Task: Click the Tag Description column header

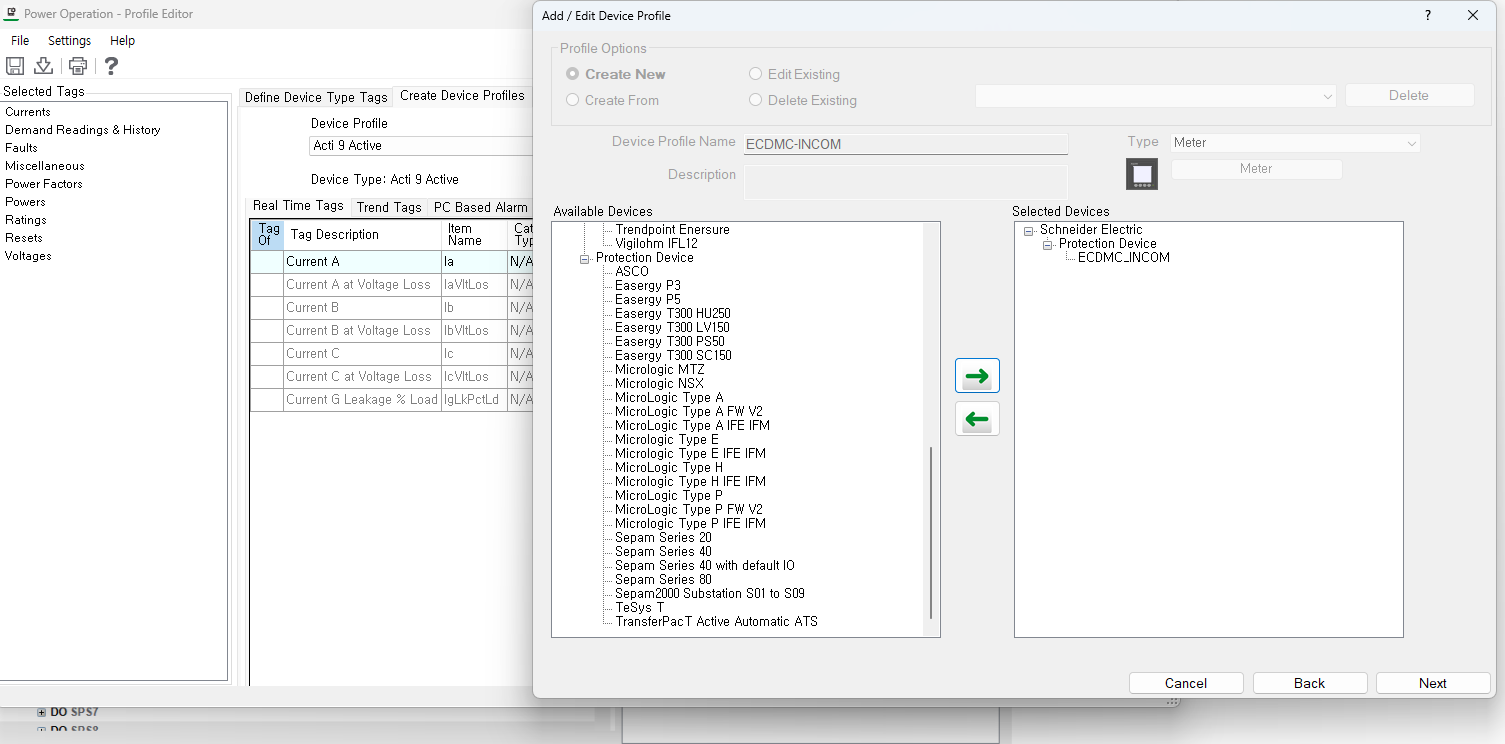Action: [364, 235]
